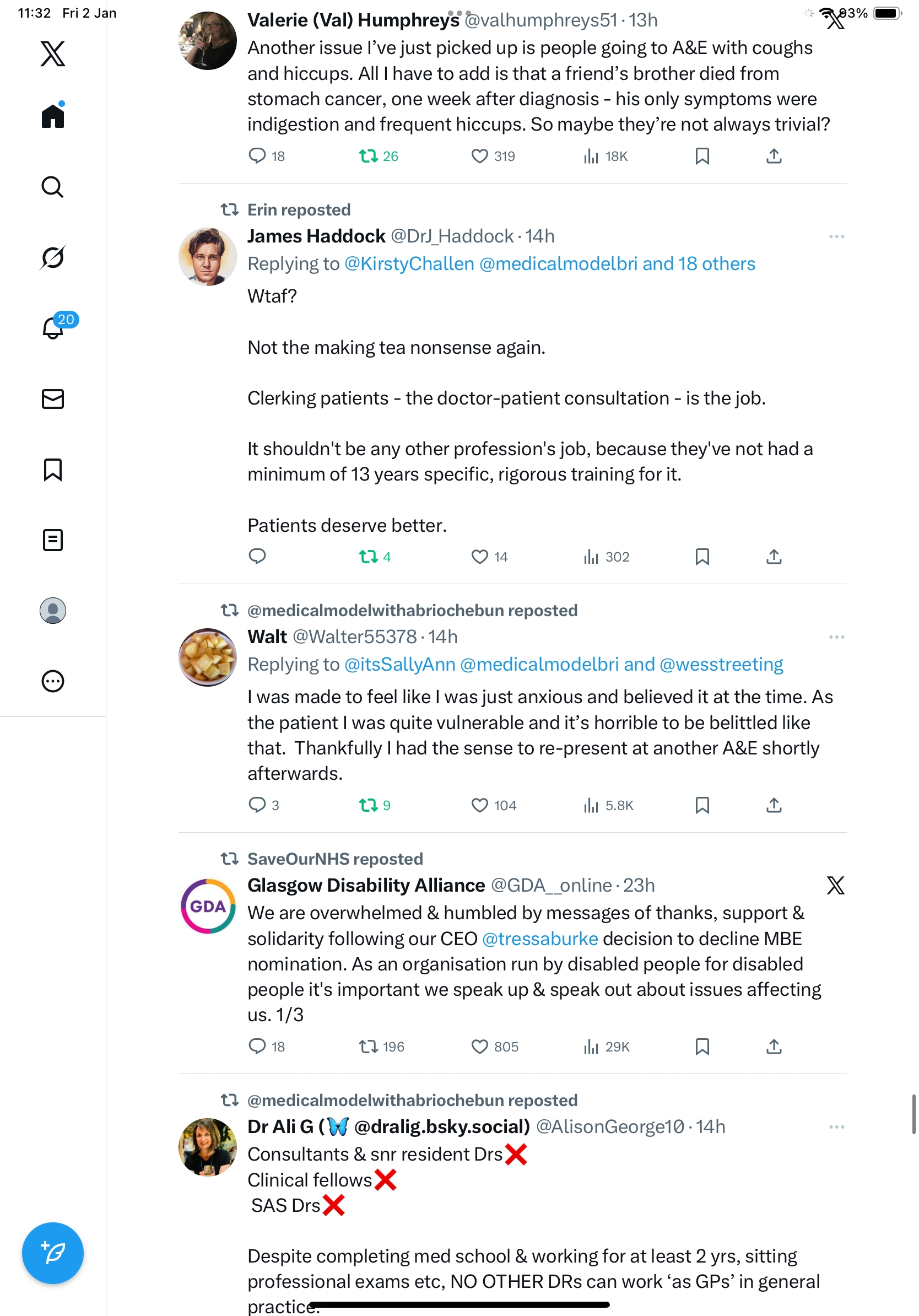Open Notifications bell with 20 badge
This screenshot has height=1316, width=919.
click(x=53, y=327)
